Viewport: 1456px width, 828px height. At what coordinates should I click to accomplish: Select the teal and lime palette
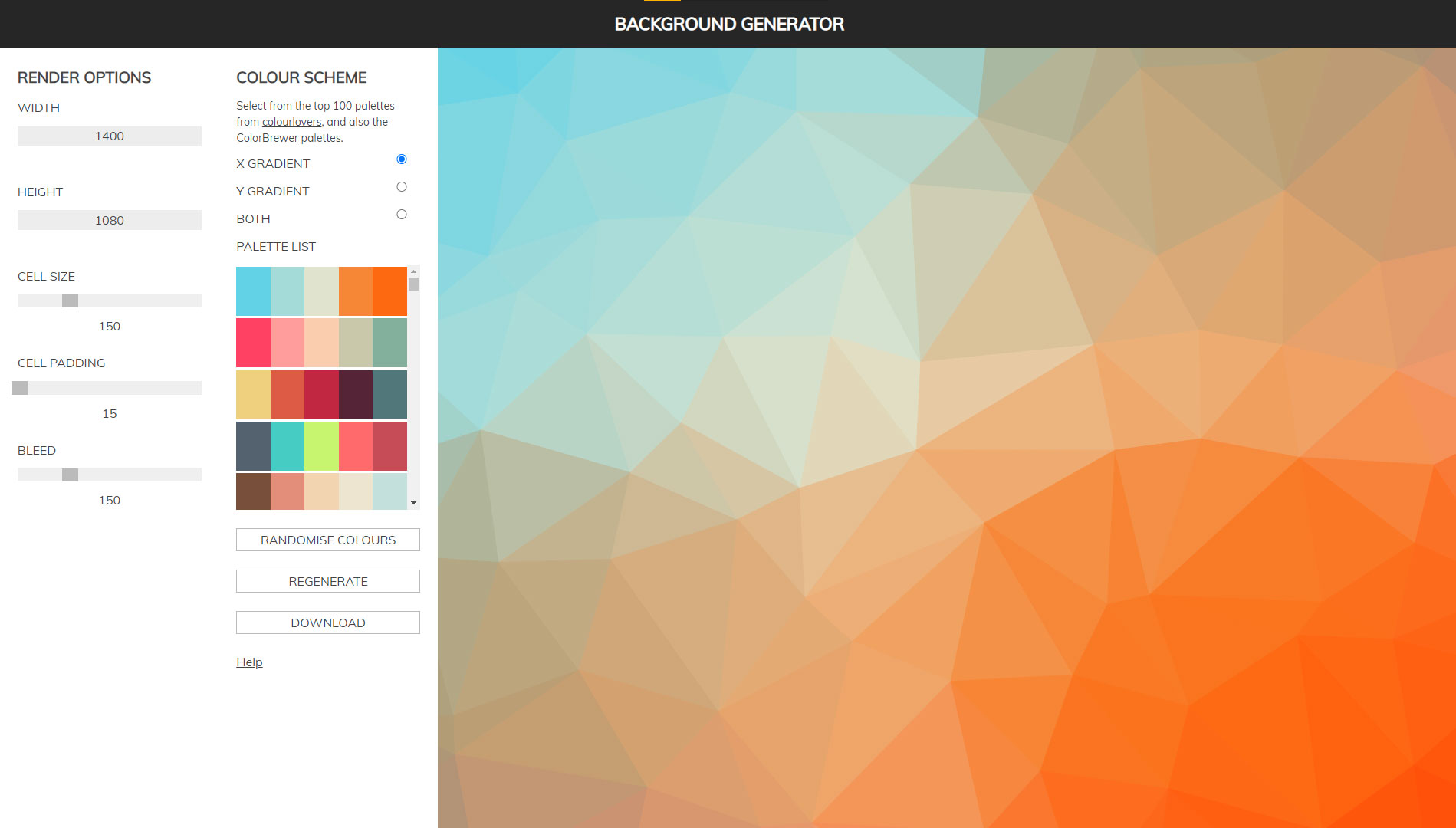click(322, 445)
